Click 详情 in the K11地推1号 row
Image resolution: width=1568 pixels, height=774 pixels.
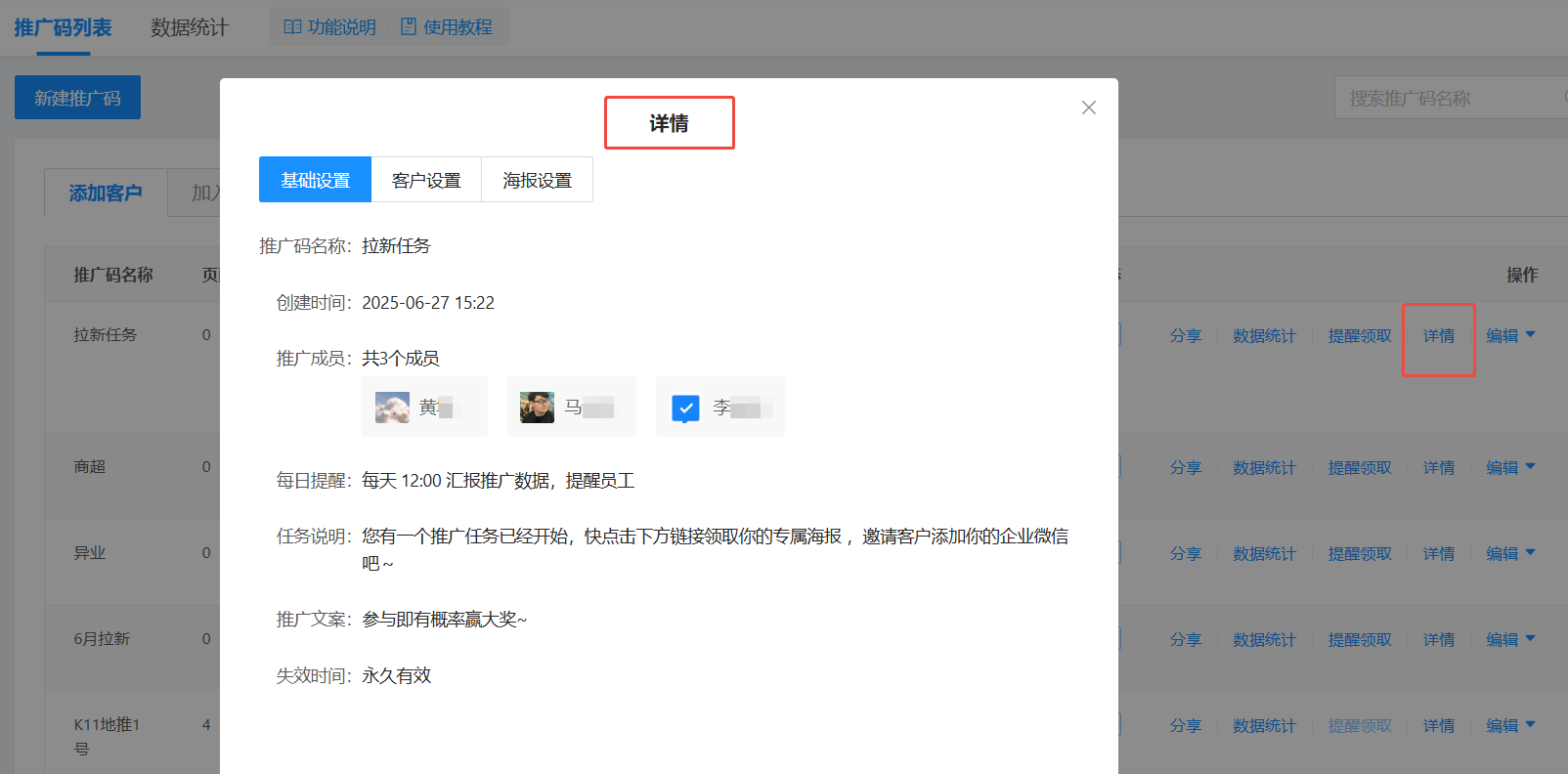[1438, 726]
